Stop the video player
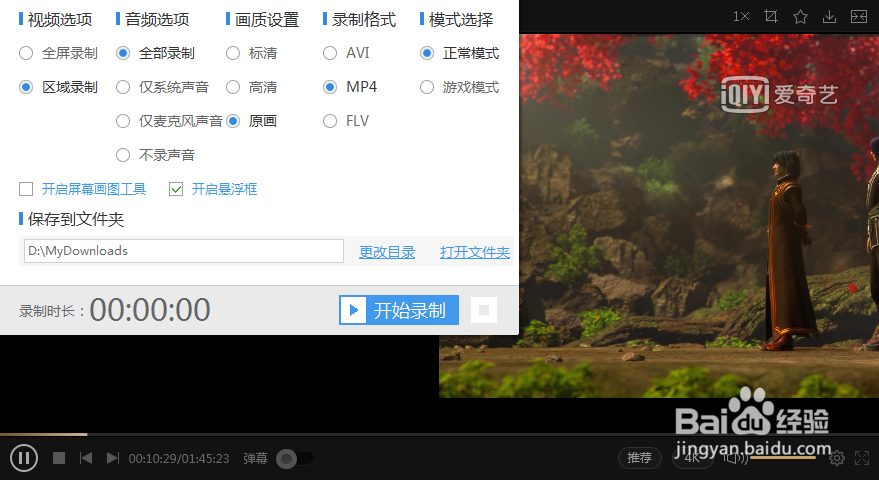The height and width of the screenshot is (480, 879). [59, 458]
